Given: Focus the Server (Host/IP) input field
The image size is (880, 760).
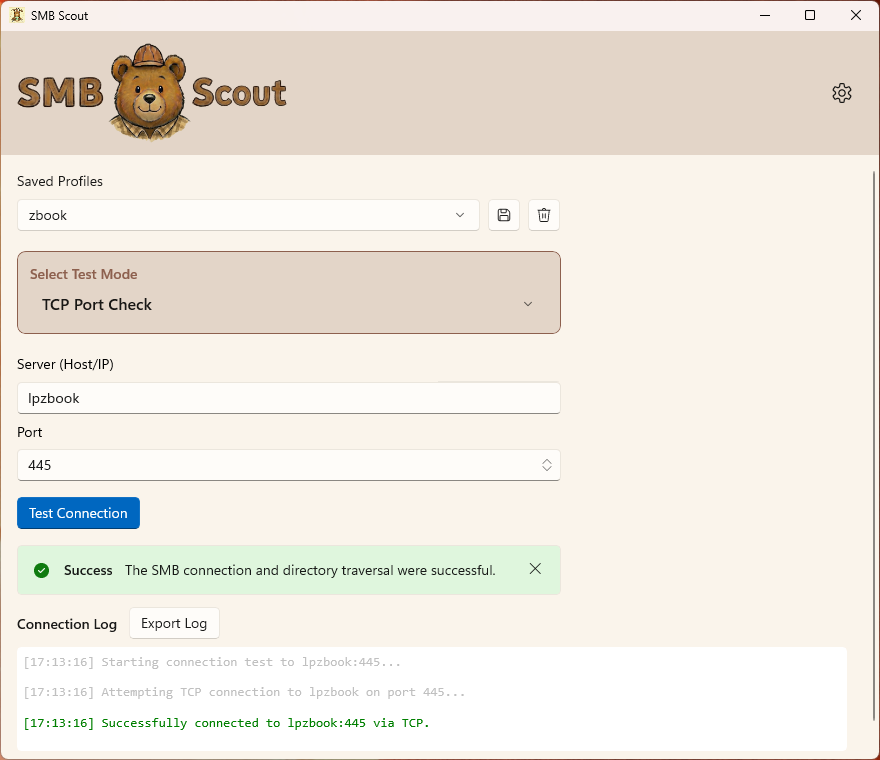Looking at the screenshot, I should (x=288, y=398).
